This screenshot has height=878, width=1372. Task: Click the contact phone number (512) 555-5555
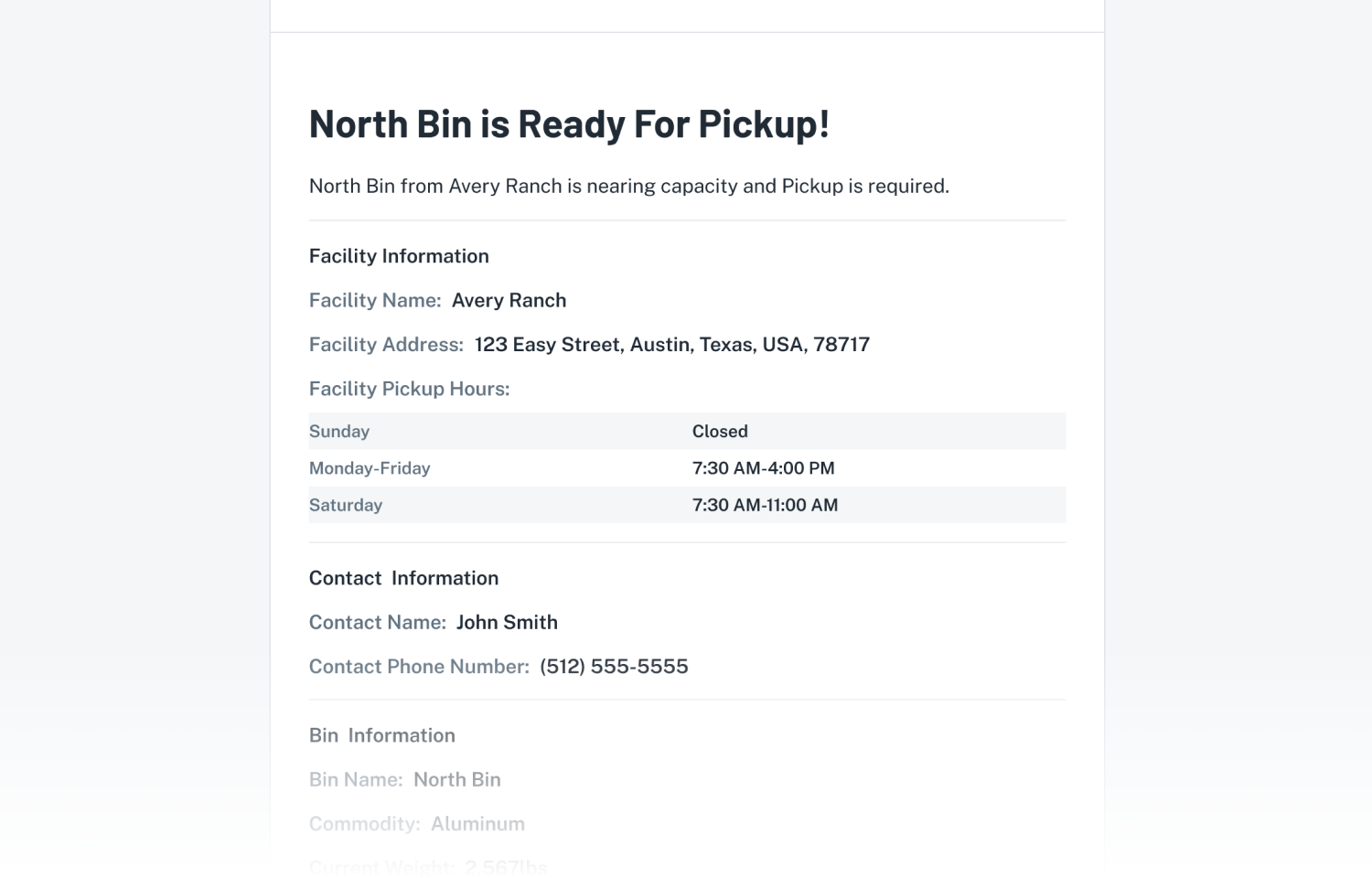pyautogui.click(x=614, y=667)
